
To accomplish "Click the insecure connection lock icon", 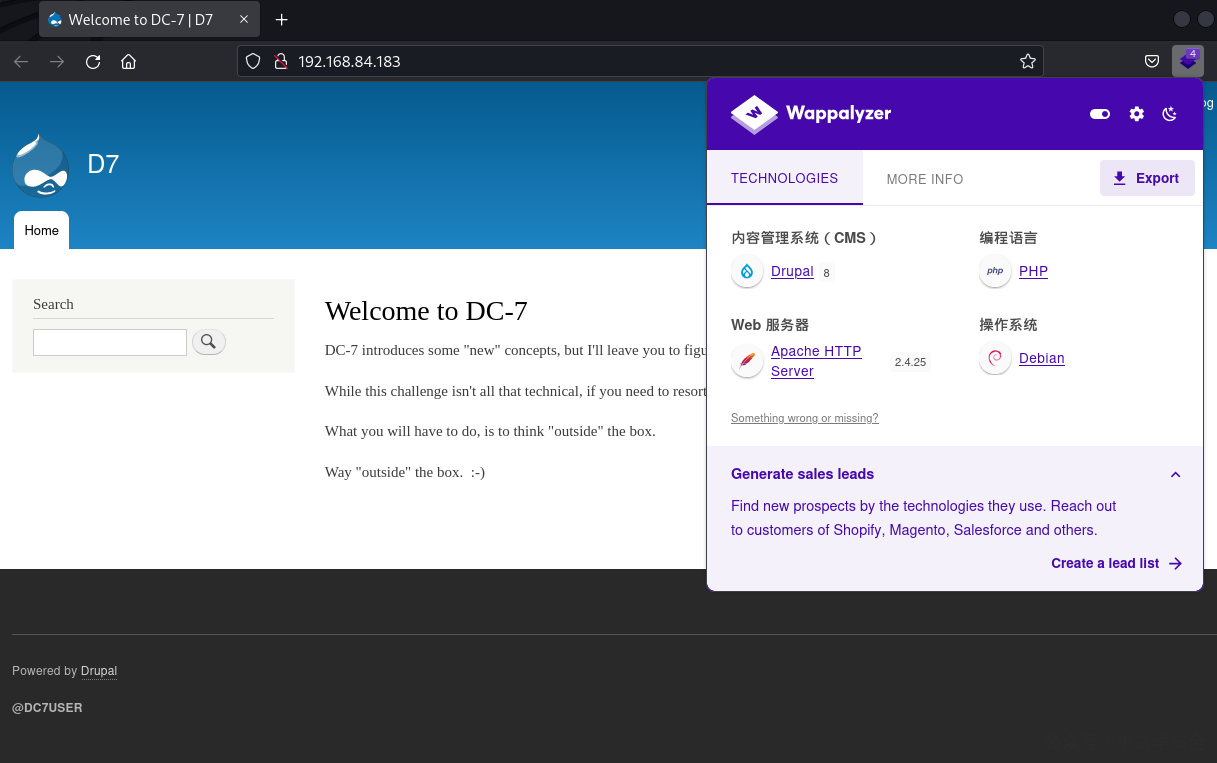I will pyautogui.click(x=280, y=61).
